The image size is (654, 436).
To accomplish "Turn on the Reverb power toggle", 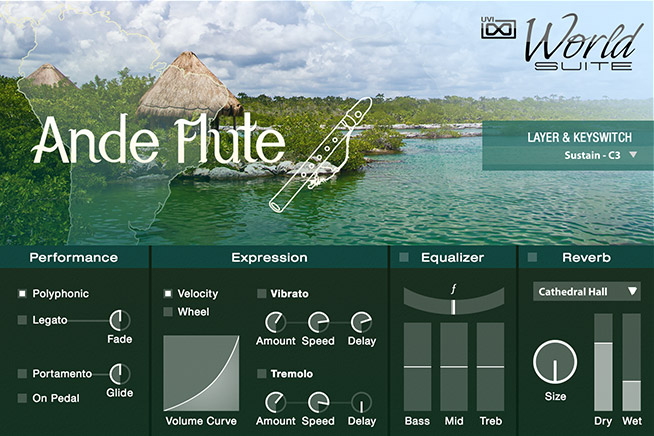I will pos(532,257).
